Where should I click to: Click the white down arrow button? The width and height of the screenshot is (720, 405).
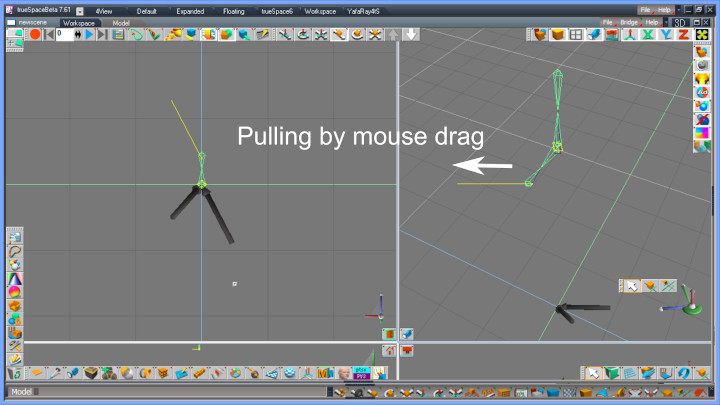tap(411, 34)
